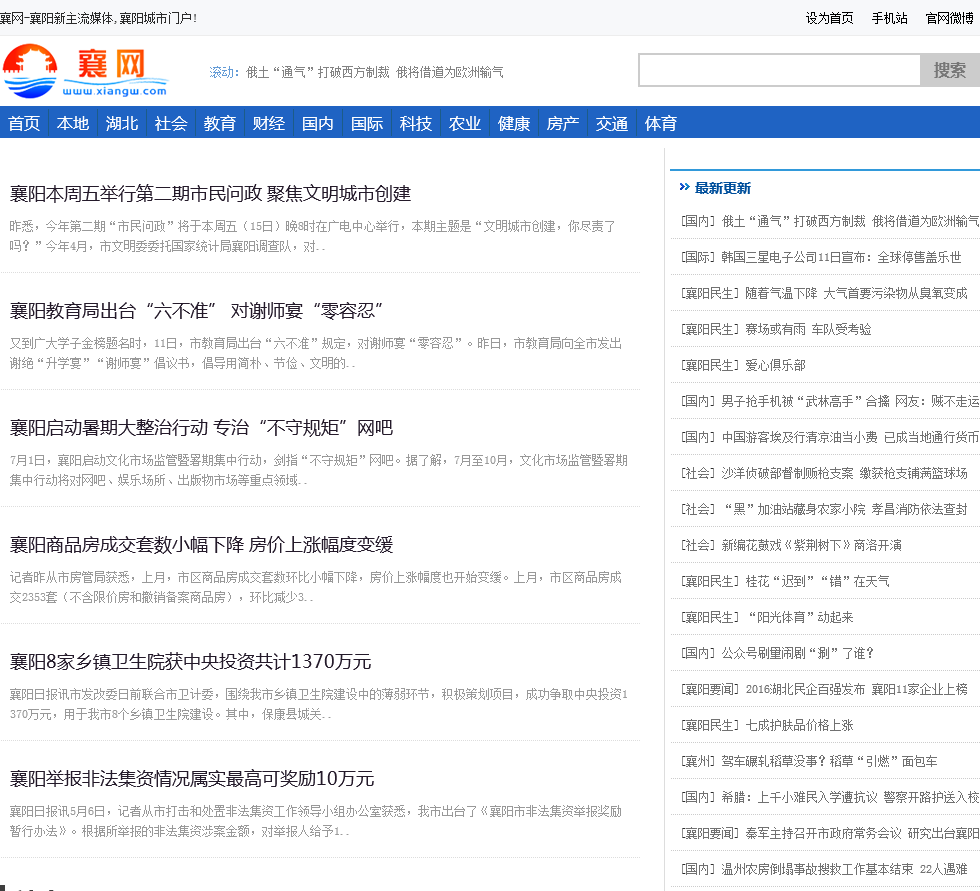
Task: Open the 手机站 mobile site link
Action: (889, 18)
